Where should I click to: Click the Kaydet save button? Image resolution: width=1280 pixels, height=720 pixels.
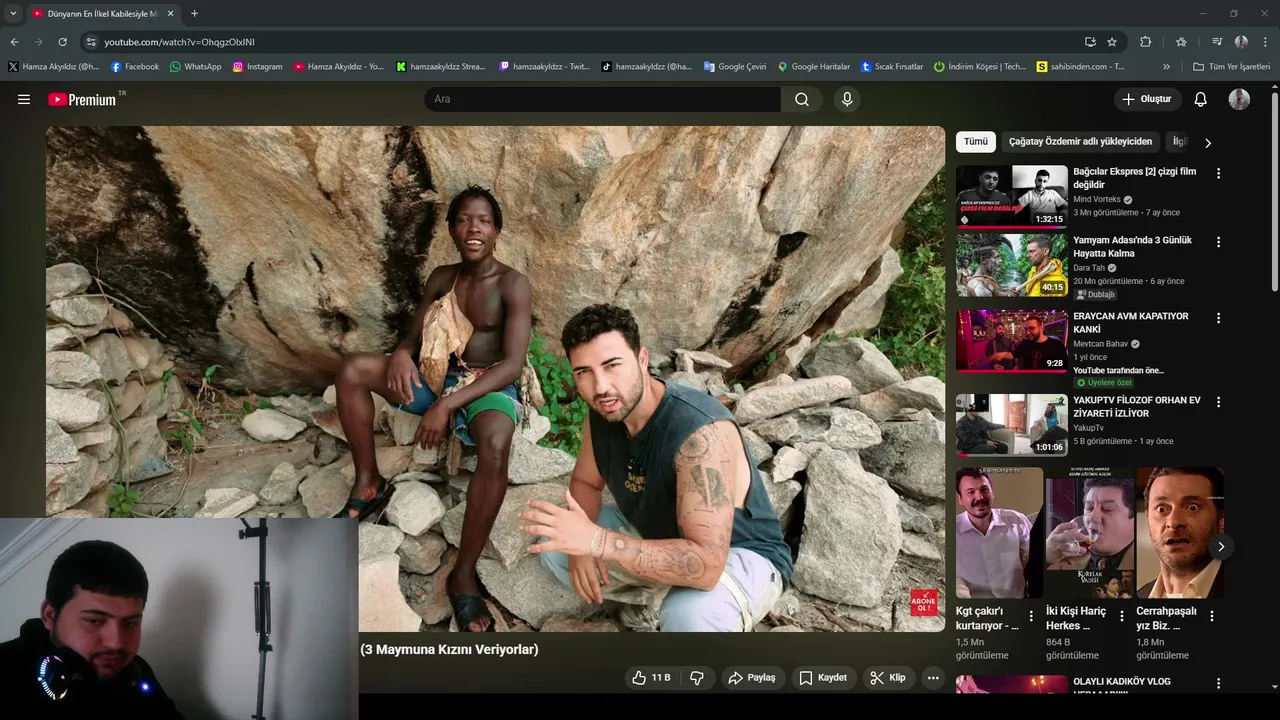(x=823, y=678)
